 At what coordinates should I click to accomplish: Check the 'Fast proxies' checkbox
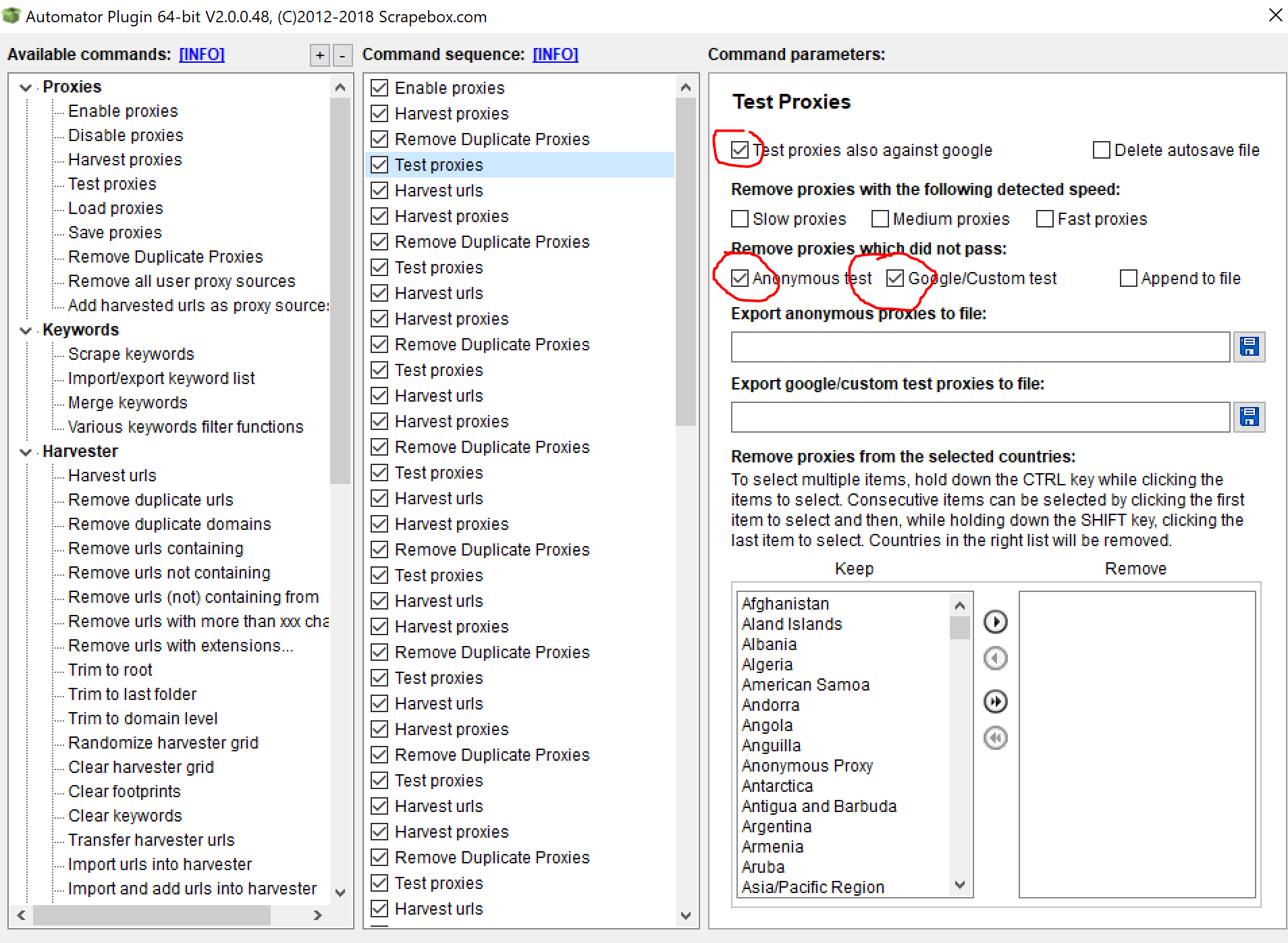(1045, 219)
